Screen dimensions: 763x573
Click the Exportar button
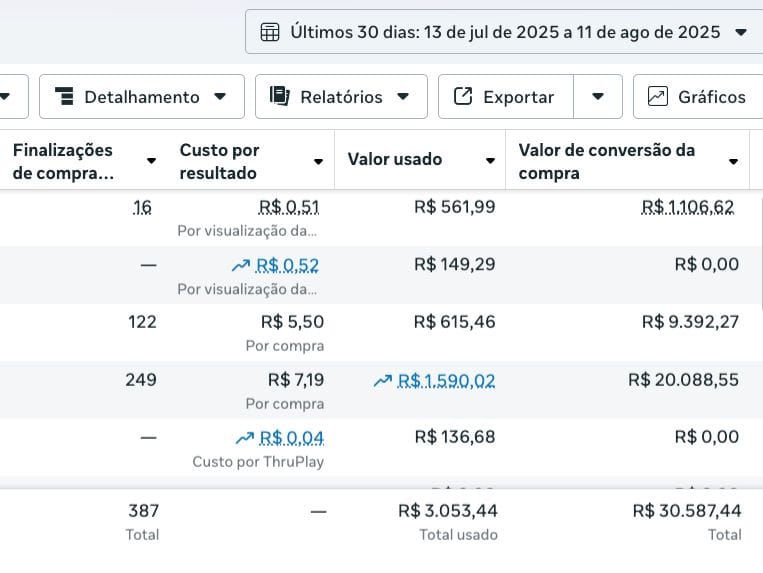506,97
